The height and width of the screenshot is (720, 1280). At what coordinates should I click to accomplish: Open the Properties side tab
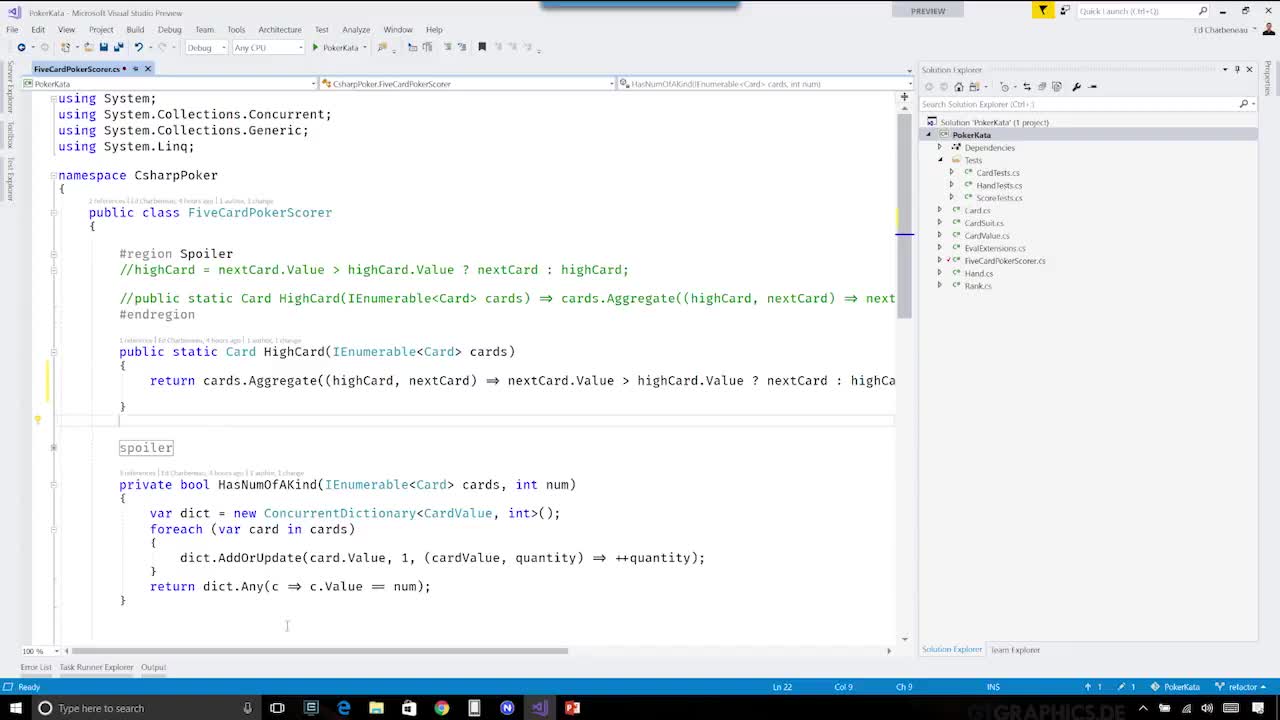pos(1268,78)
